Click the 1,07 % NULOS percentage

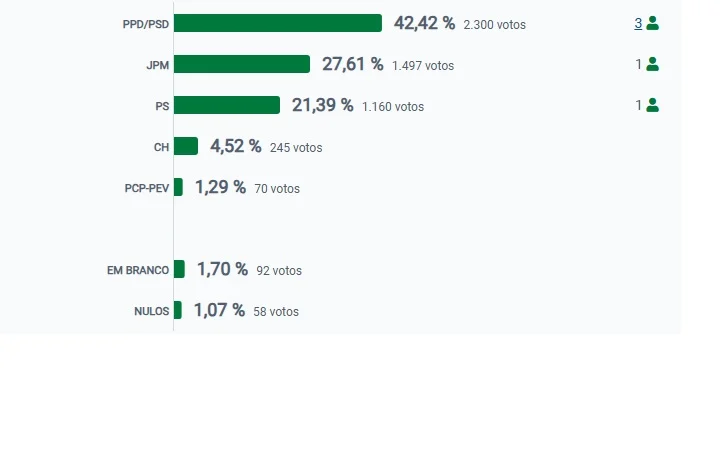219,310
